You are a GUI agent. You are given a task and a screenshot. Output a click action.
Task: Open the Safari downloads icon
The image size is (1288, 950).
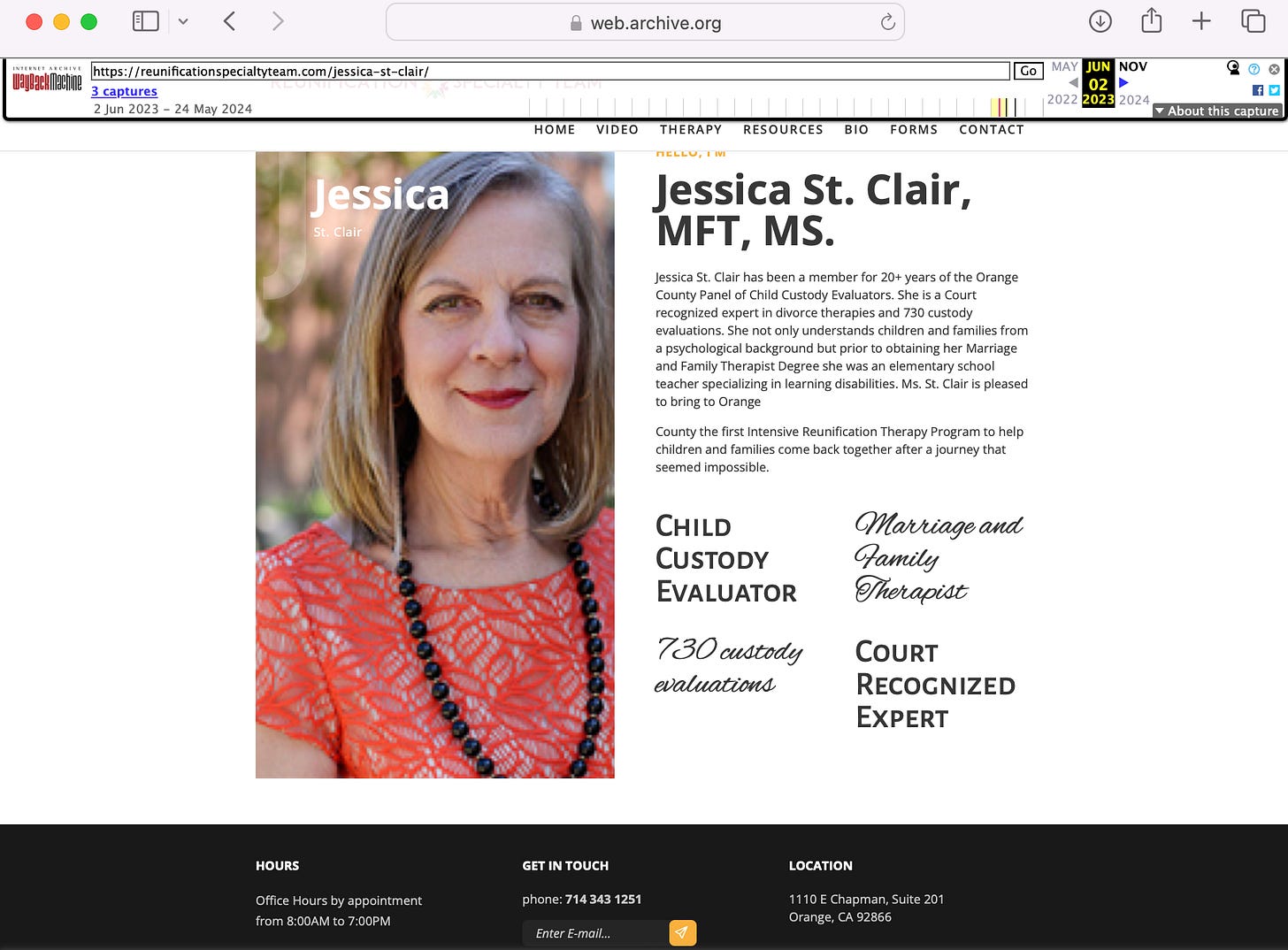(1100, 21)
